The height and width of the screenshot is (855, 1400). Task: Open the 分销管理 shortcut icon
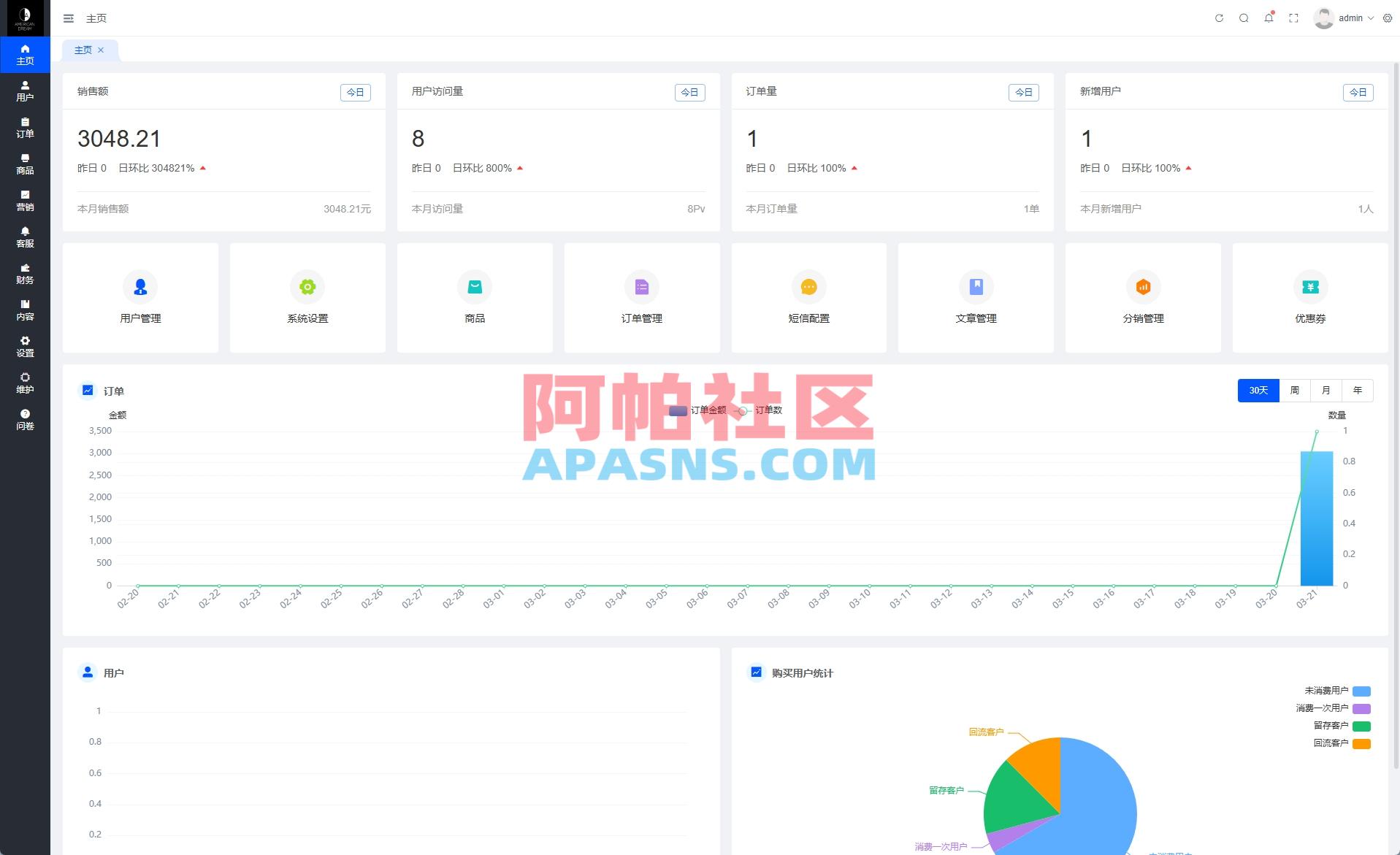pyautogui.click(x=1143, y=287)
